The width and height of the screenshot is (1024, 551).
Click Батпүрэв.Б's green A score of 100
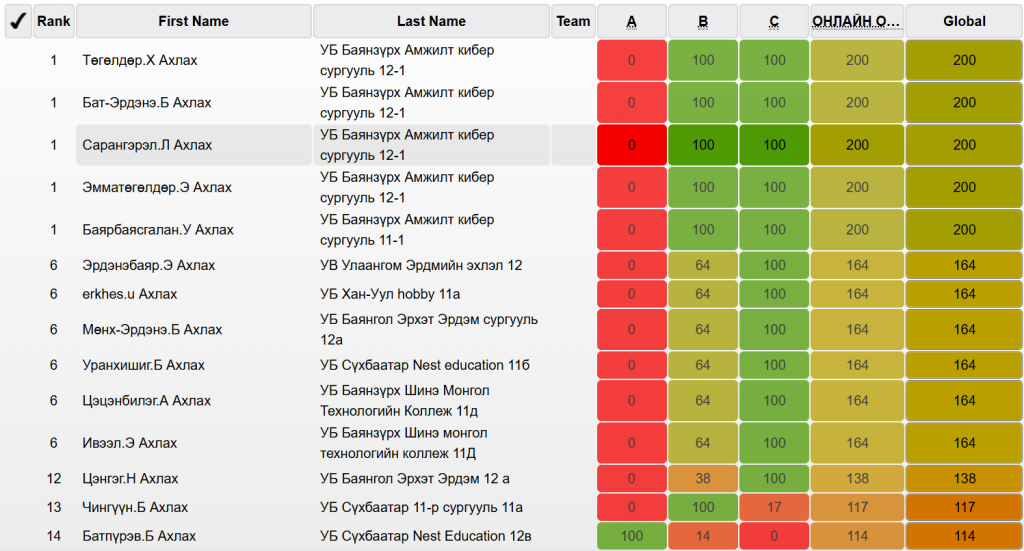point(632,536)
